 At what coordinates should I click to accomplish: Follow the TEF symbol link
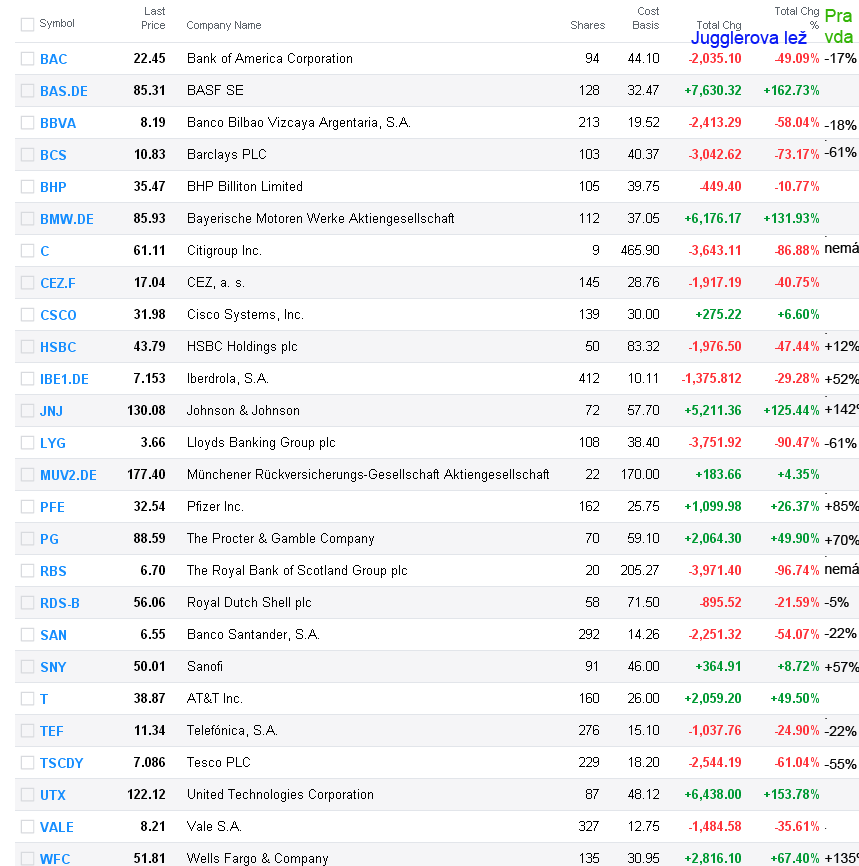(51, 732)
